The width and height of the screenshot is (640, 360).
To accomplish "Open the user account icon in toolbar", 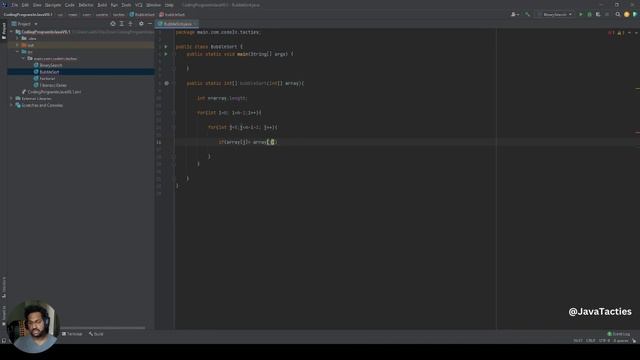I will click(x=514, y=14).
